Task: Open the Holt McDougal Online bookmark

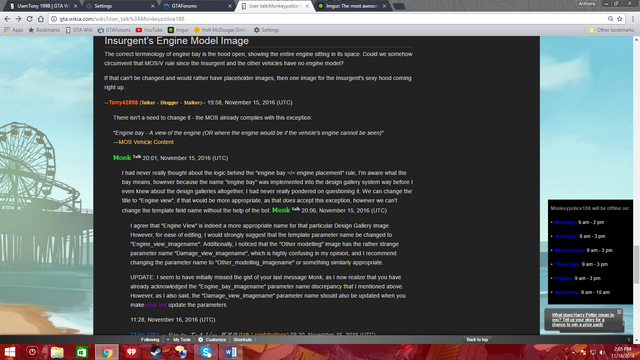Action: tap(221, 30)
